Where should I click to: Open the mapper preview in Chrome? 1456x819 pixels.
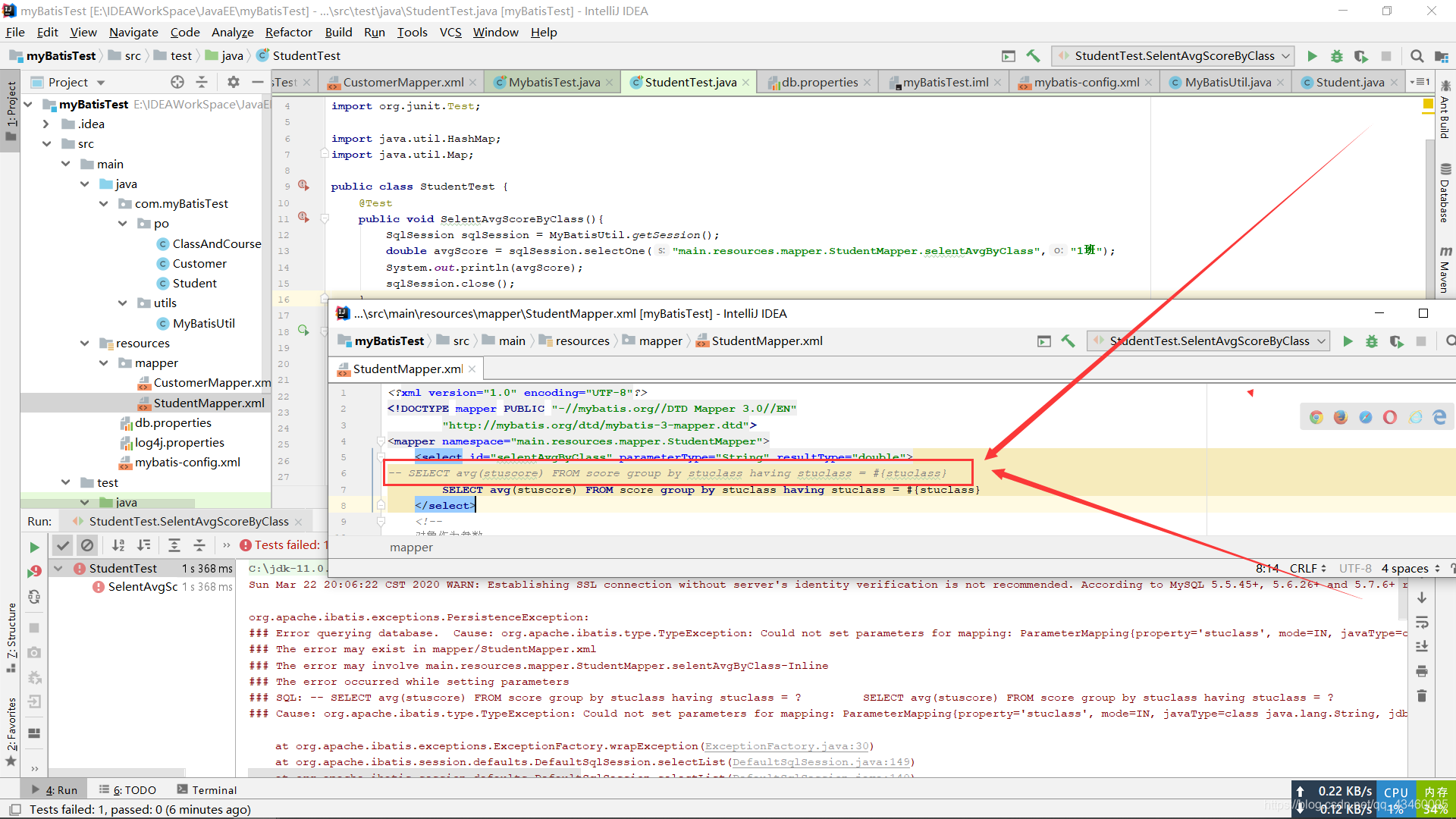pyautogui.click(x=1316, y=417)
